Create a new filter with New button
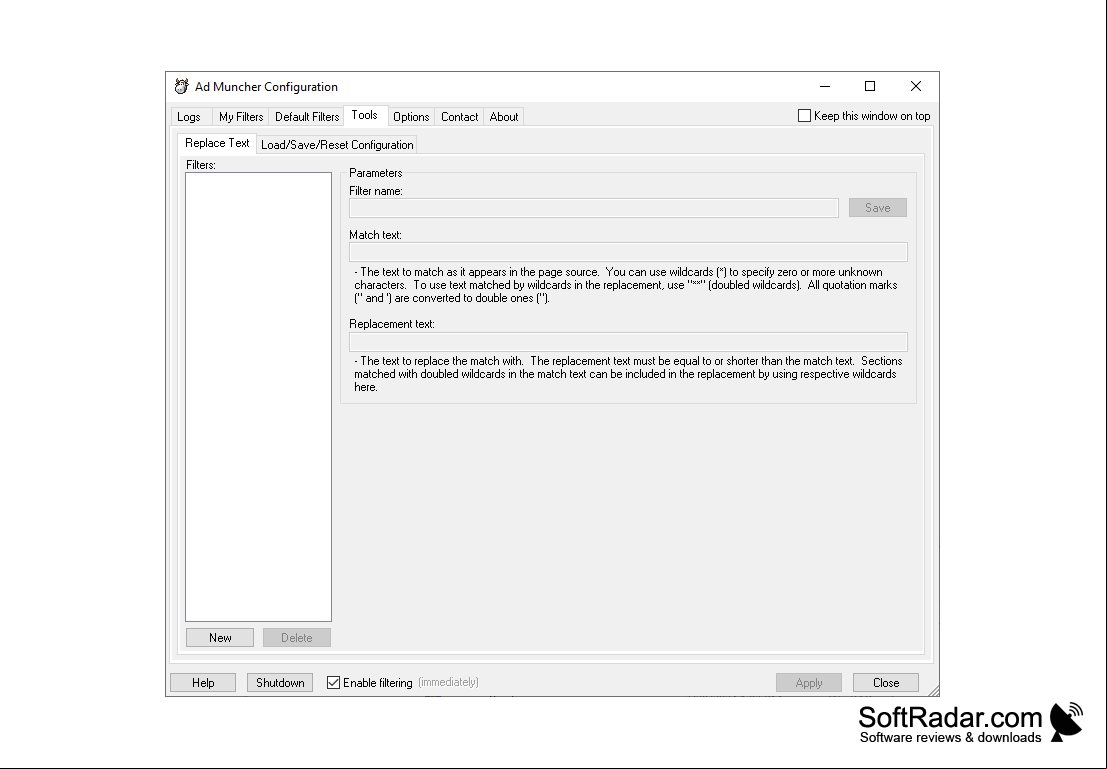1107x769 pixels. [x=220, y=638]
